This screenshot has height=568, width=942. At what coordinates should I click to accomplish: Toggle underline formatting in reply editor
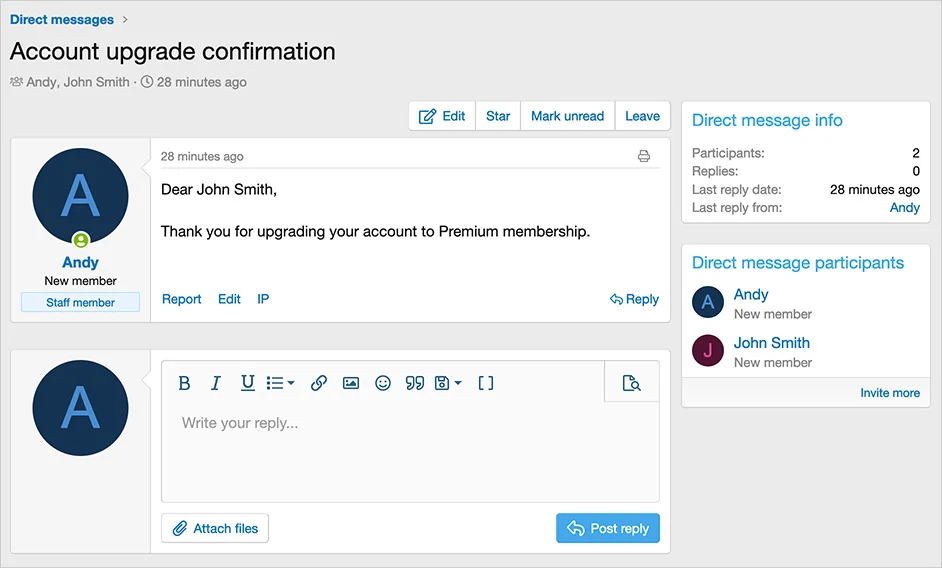[x=247, y=383]
